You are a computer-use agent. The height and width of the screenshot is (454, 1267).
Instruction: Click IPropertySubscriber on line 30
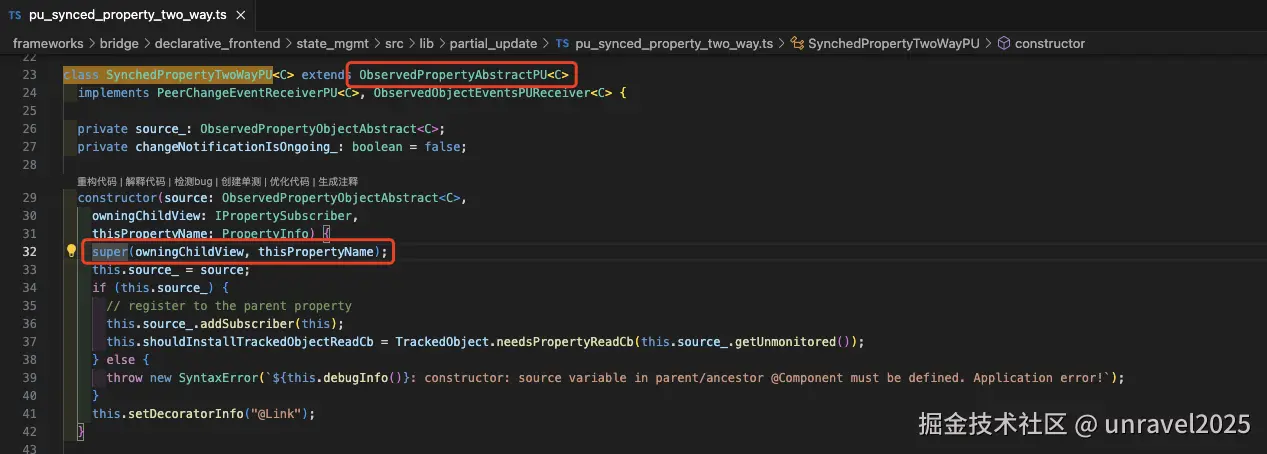pyautogui.click(x=284, y=216)
